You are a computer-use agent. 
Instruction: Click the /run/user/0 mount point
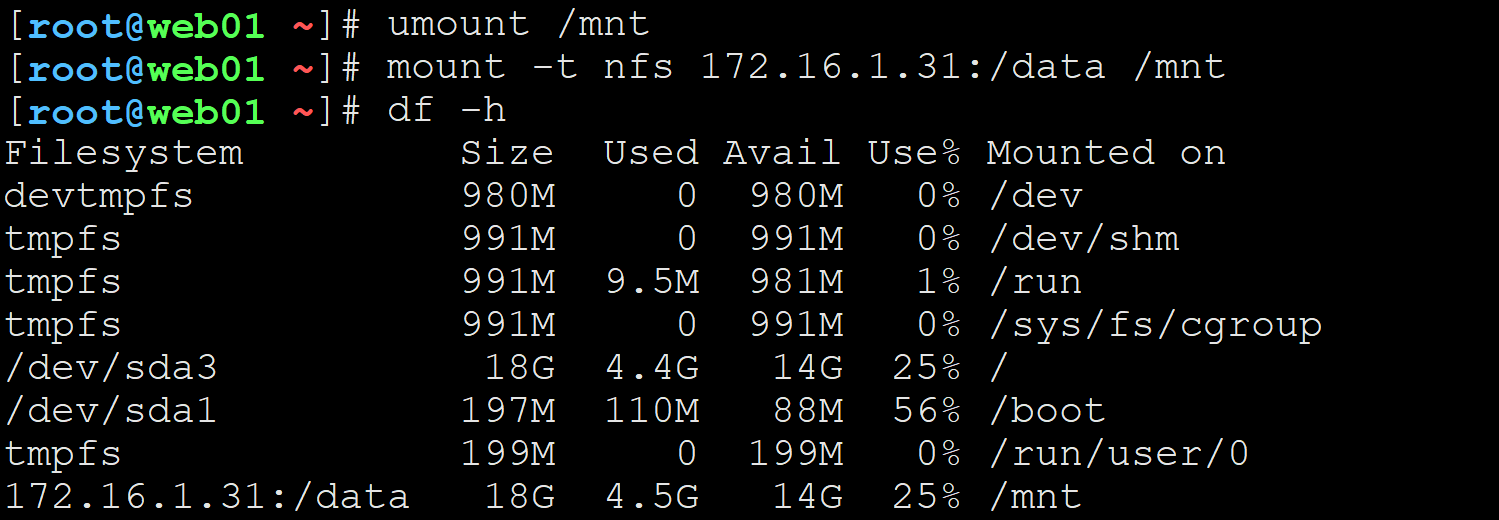coord(1118,454)
